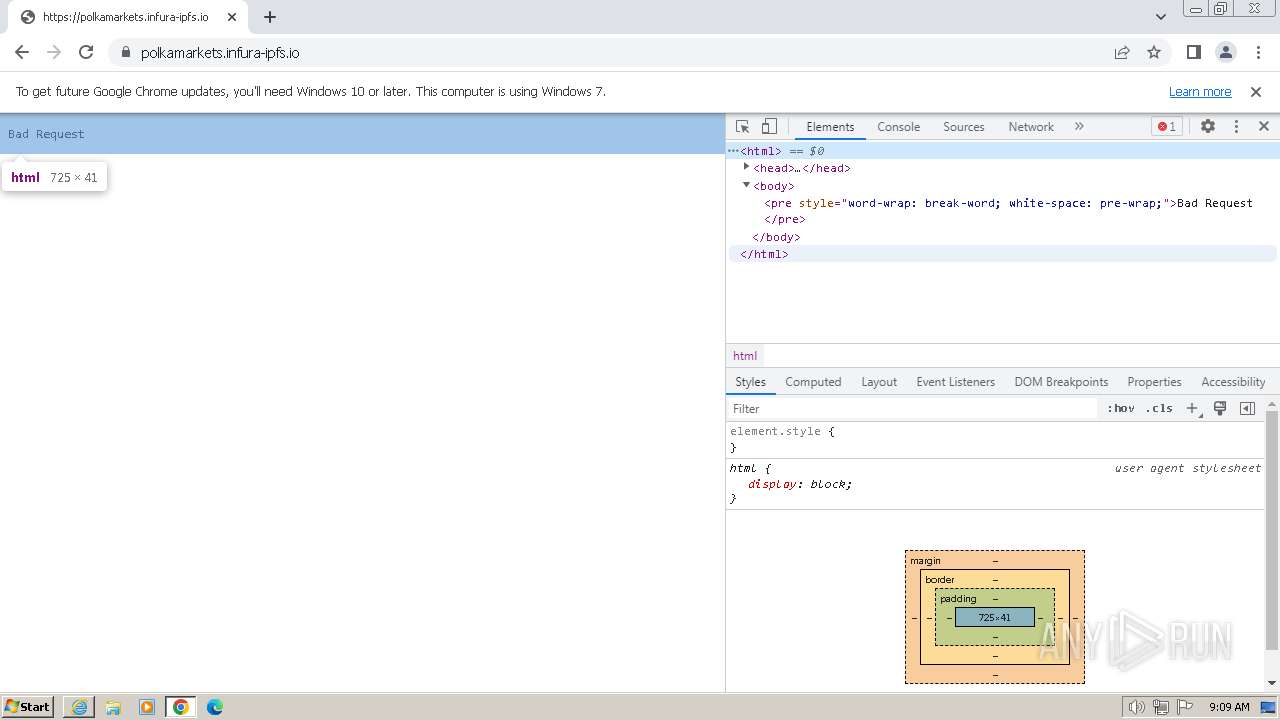
Task: Close the DevTools panel
Action: (x=1264, y=127)
